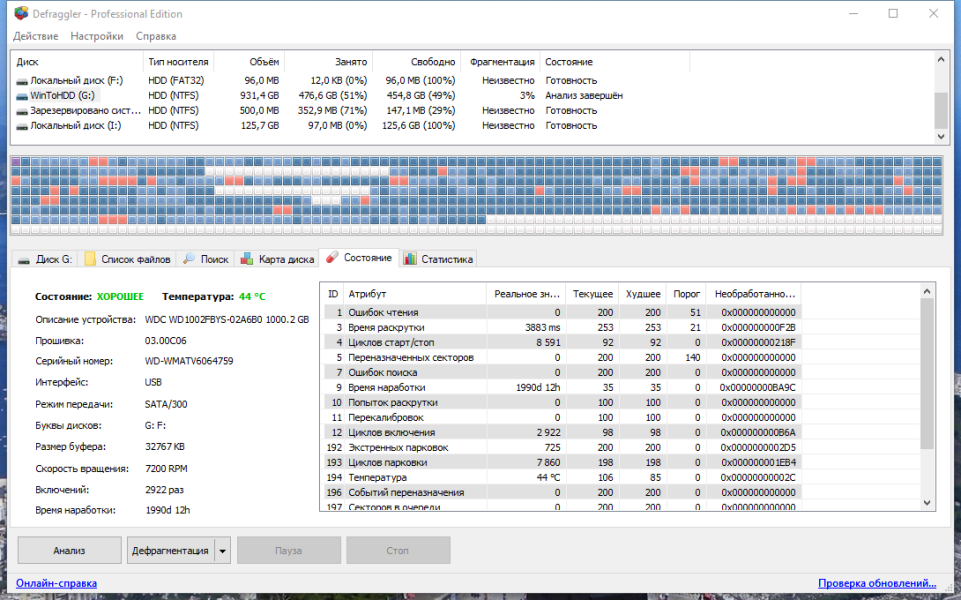Open the Настройки menu
This screenshot has width=961, height=600.
97,36
